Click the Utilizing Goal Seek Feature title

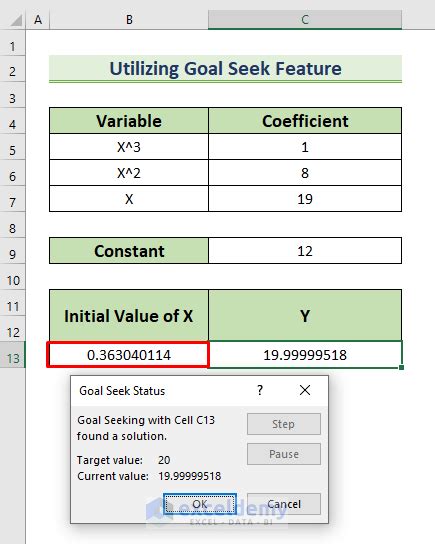click(225, 68)
